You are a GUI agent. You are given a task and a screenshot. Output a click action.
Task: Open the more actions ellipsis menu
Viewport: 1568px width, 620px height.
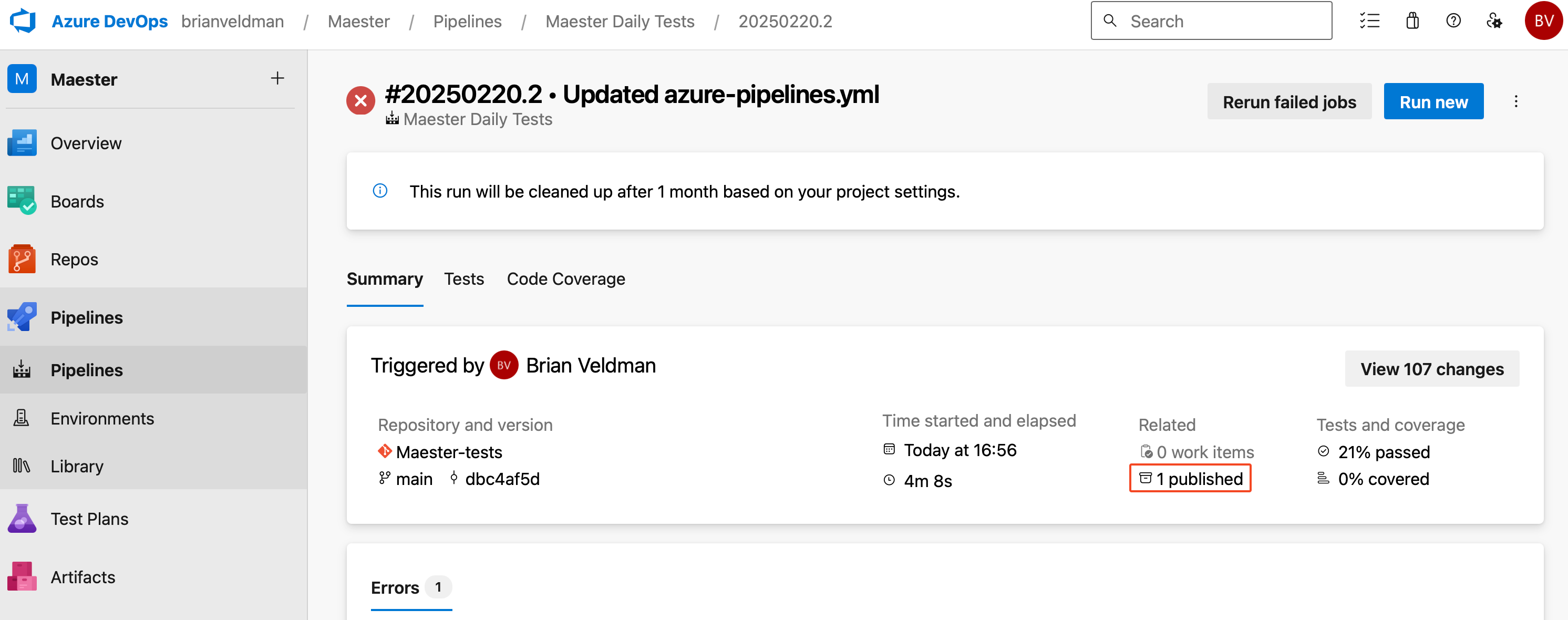click(1517, 101)
